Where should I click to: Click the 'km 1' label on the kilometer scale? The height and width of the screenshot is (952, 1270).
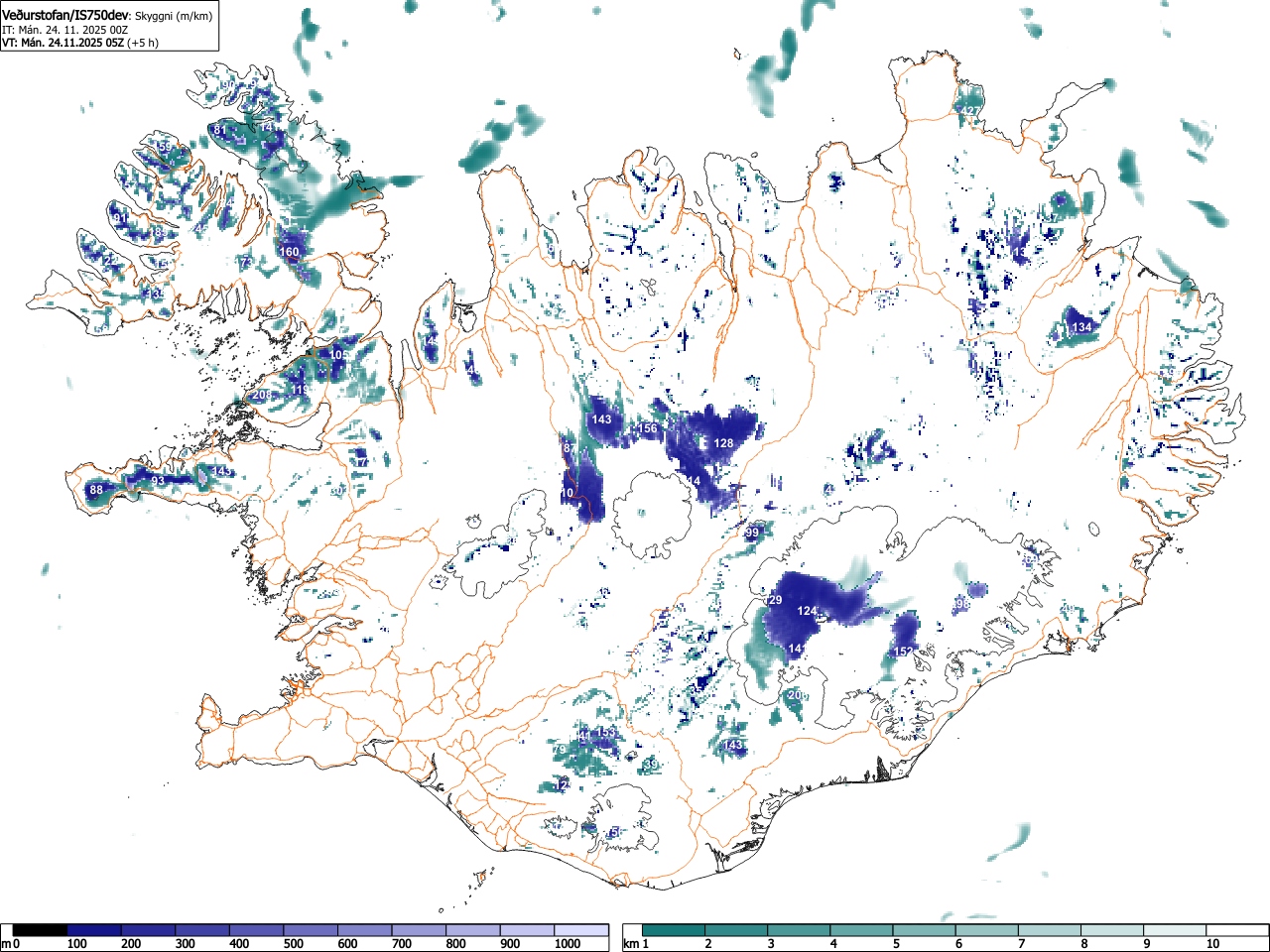click(x=636, y=945)
